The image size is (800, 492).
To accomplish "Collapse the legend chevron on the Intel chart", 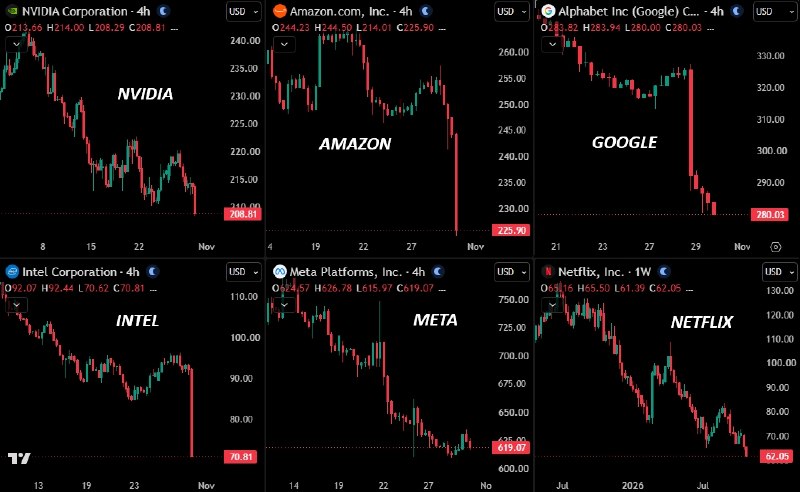I will click(16, 305).
